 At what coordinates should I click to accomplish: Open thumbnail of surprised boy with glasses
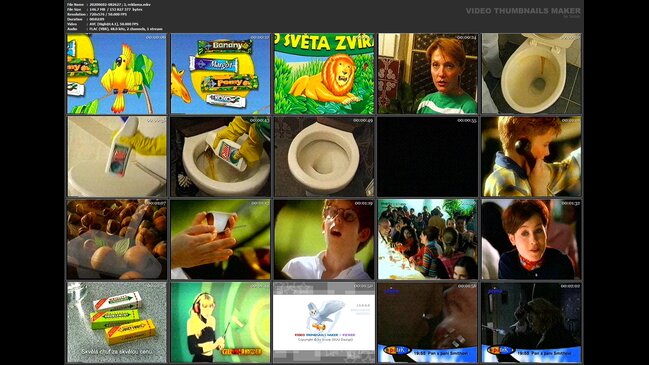324,240
